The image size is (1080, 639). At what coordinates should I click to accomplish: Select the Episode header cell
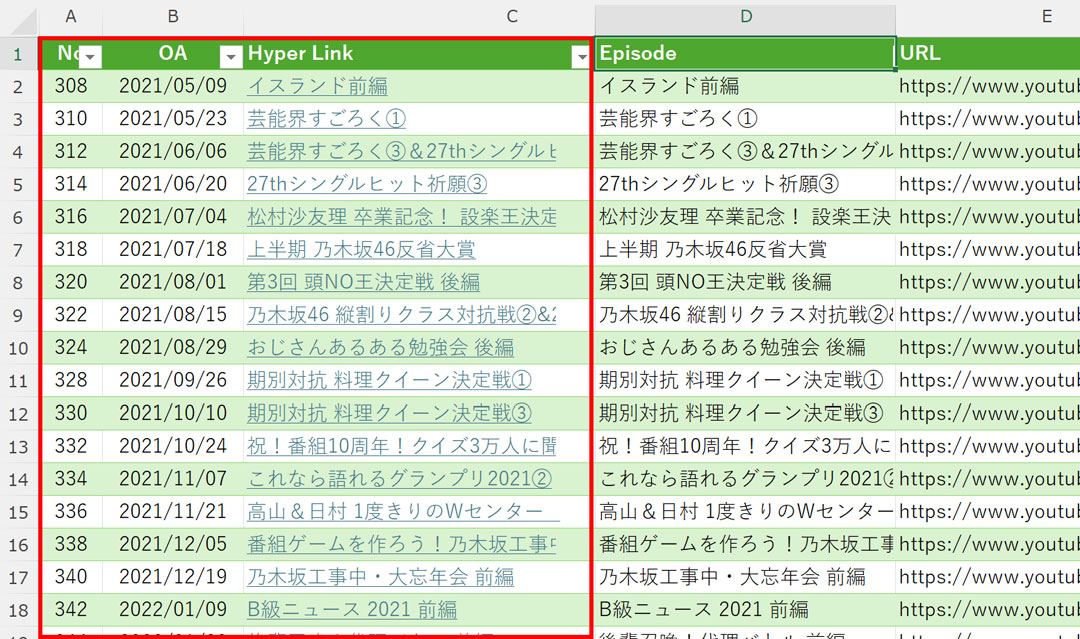[x=745, y=54]
